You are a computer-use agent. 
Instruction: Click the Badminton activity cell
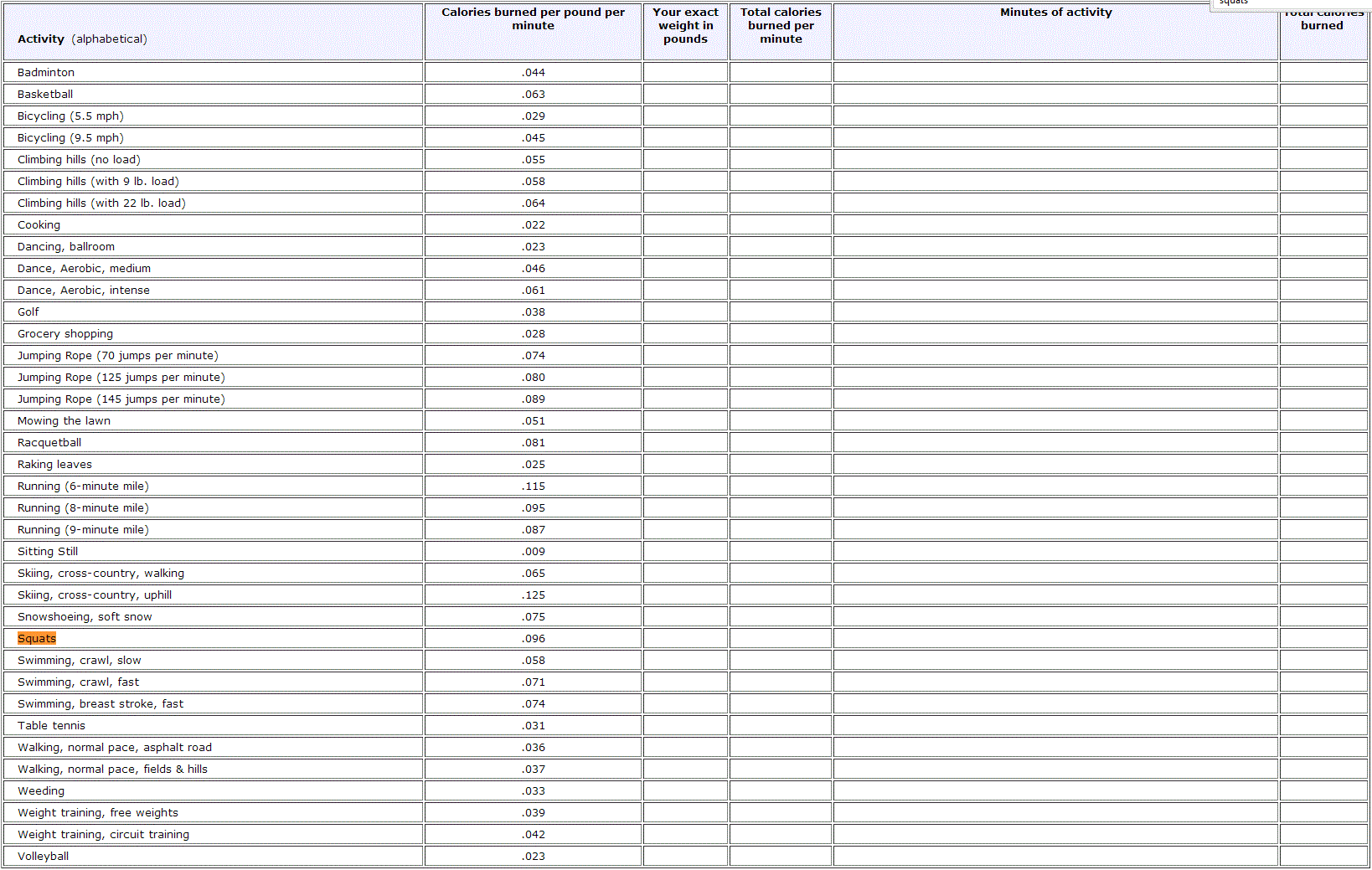tap(213, 72)
